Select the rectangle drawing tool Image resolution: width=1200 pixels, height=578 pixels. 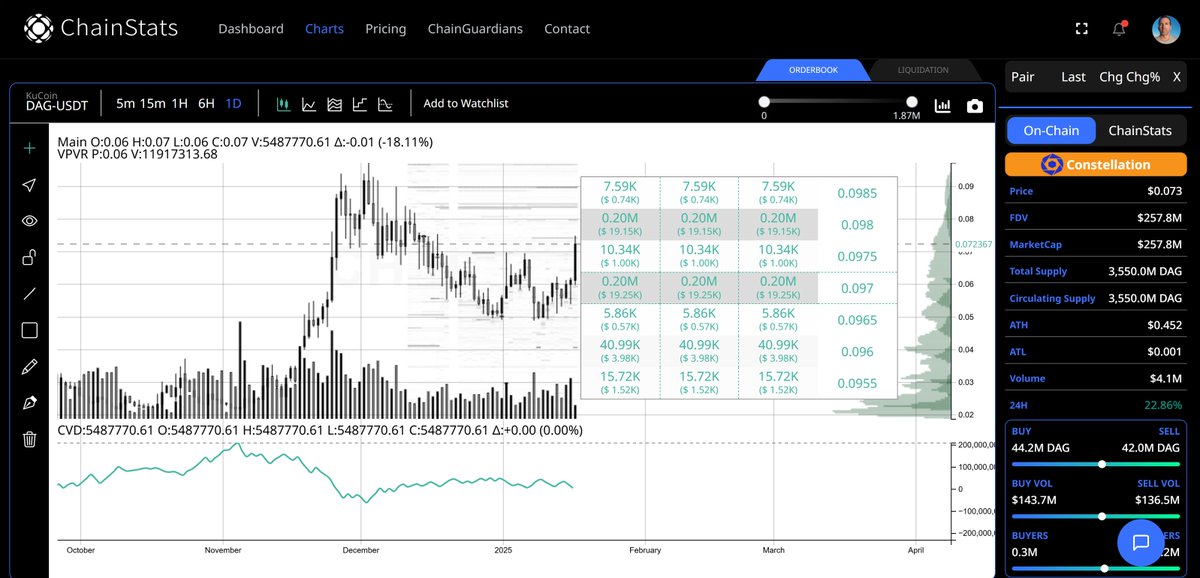coord(29,330)
